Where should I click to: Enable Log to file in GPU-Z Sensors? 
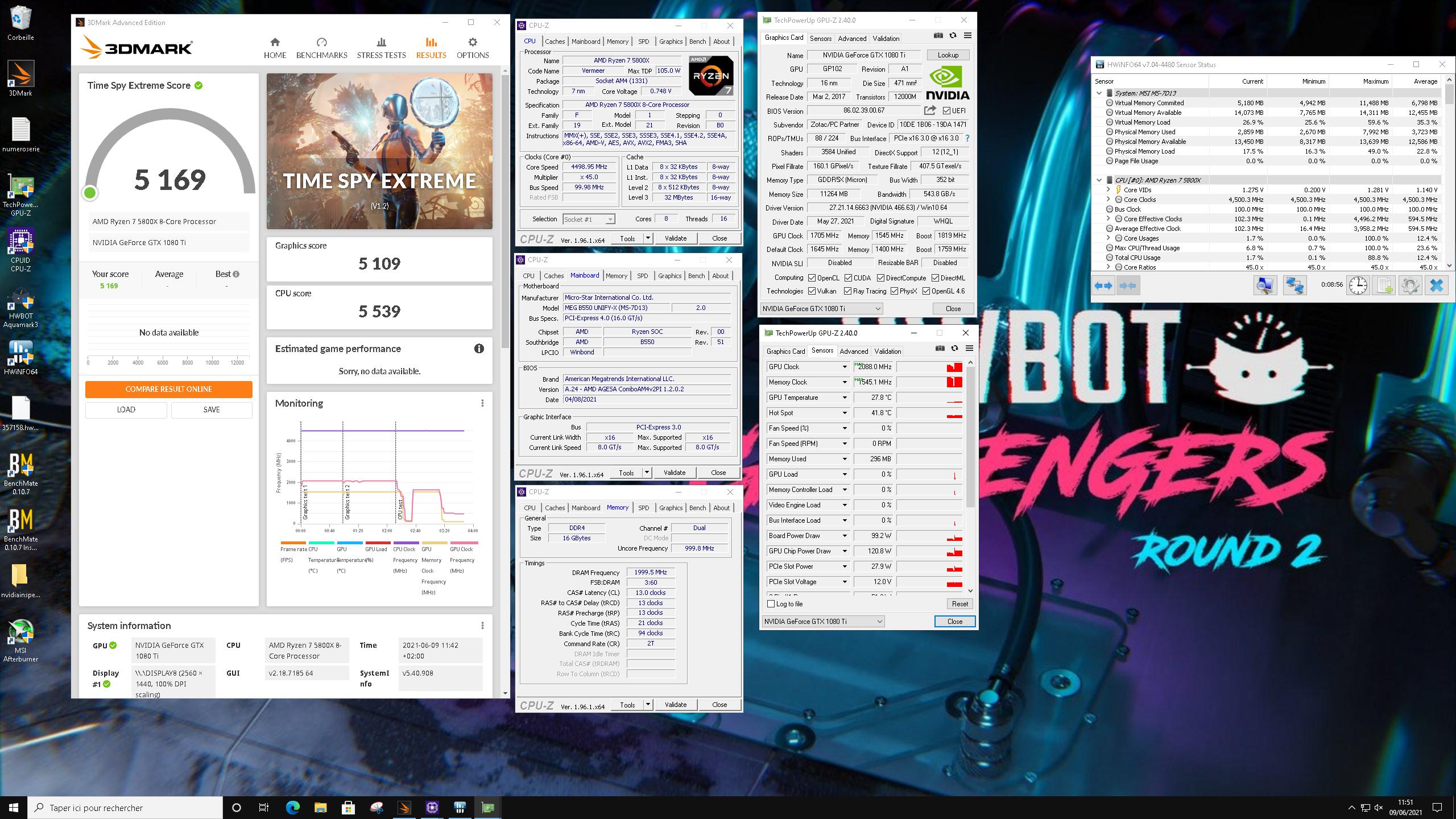[x=771, y=604]
